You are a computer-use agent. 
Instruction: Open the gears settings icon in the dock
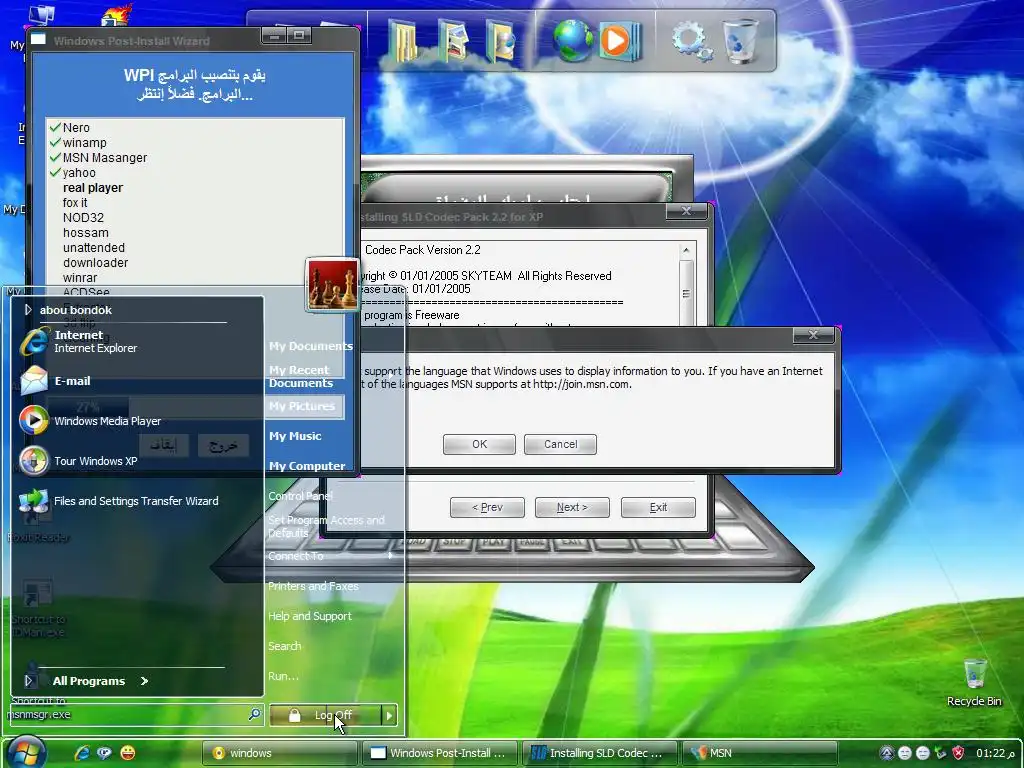coord(692,41)
